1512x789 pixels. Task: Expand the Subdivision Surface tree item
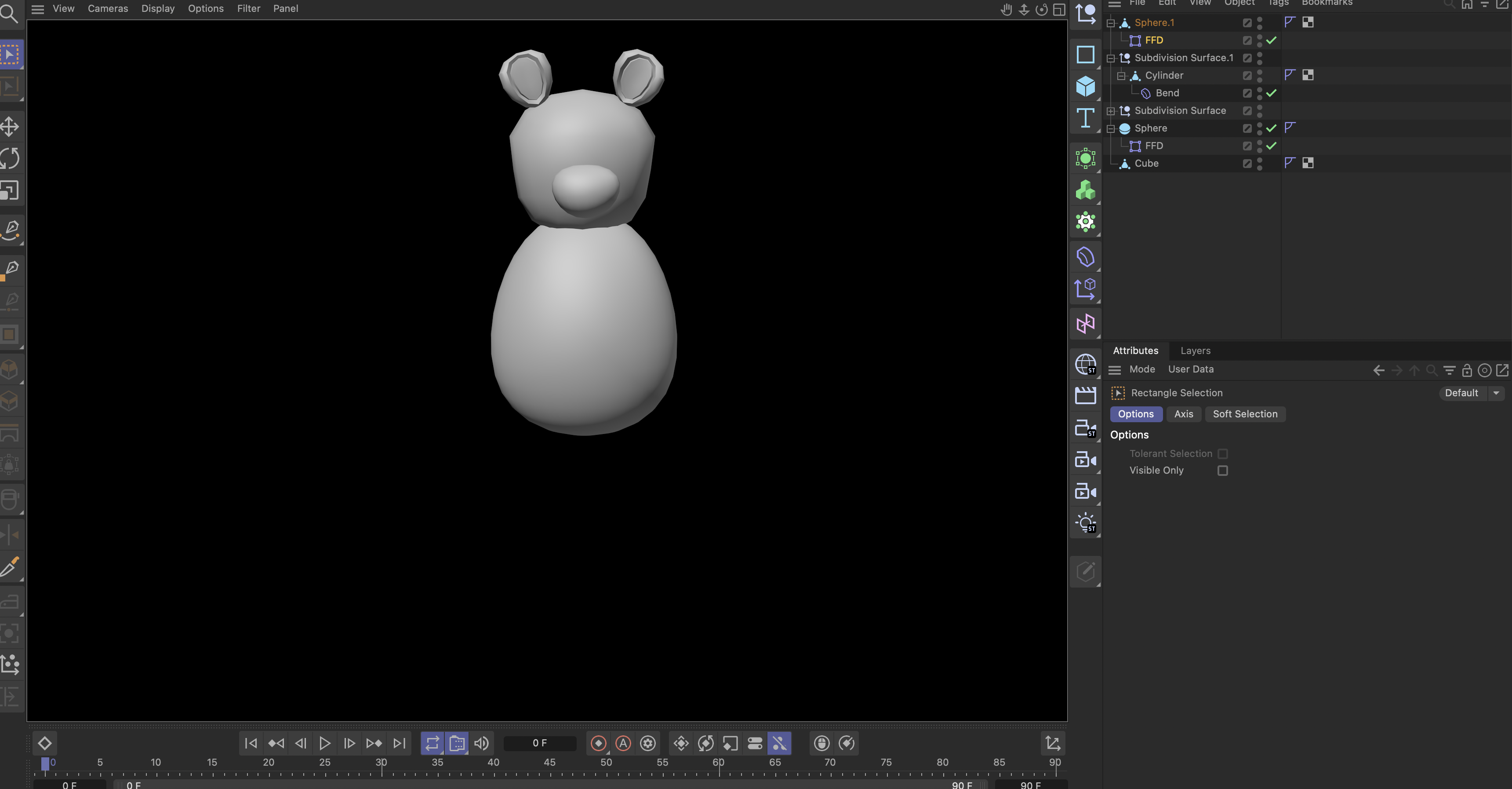click(1111, 110)
